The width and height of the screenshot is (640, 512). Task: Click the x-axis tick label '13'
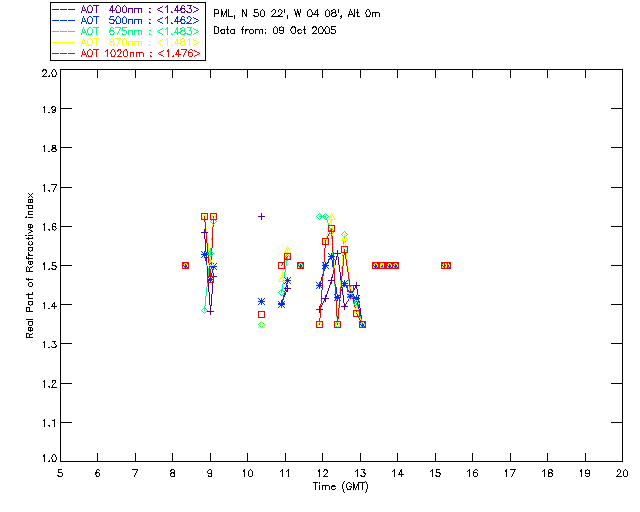tap(360, 473)
